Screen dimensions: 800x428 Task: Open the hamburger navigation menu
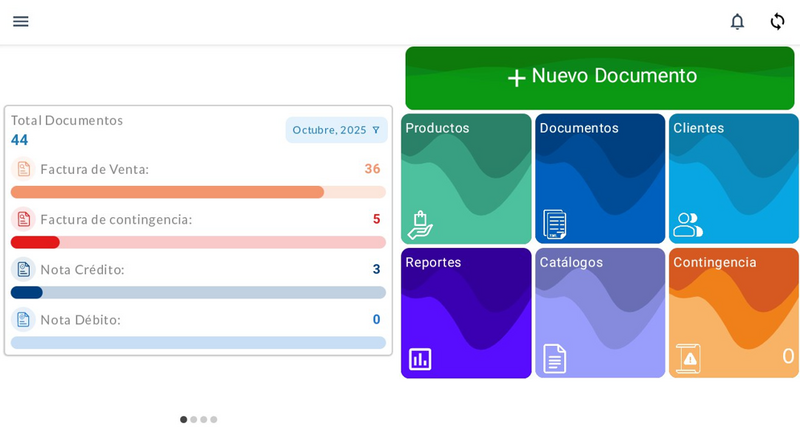[21, 21]
